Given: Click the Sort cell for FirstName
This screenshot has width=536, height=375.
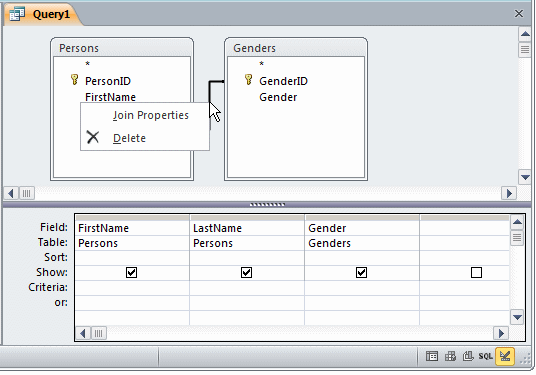Looking at the screenshot, I should [x=132, y=258].
